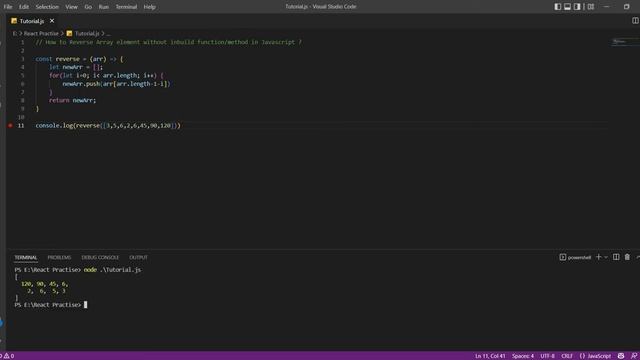The height and width of the screenshot is (360, 640).
Task: Restore down the VS Code window
Action: 627,7
